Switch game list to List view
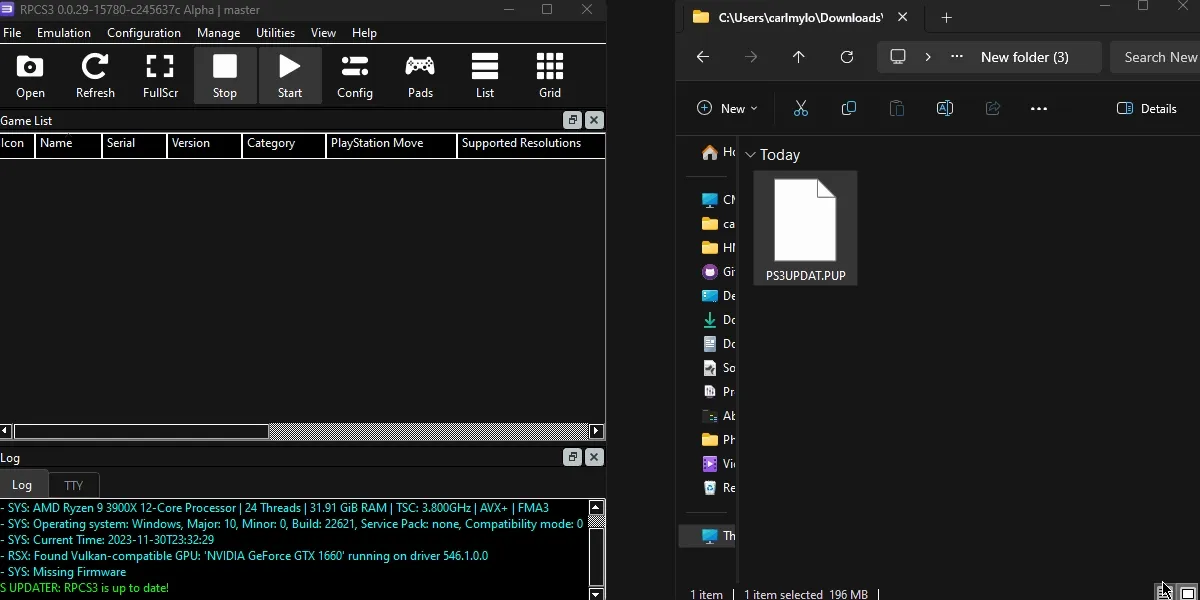 [x=485, y=76]
